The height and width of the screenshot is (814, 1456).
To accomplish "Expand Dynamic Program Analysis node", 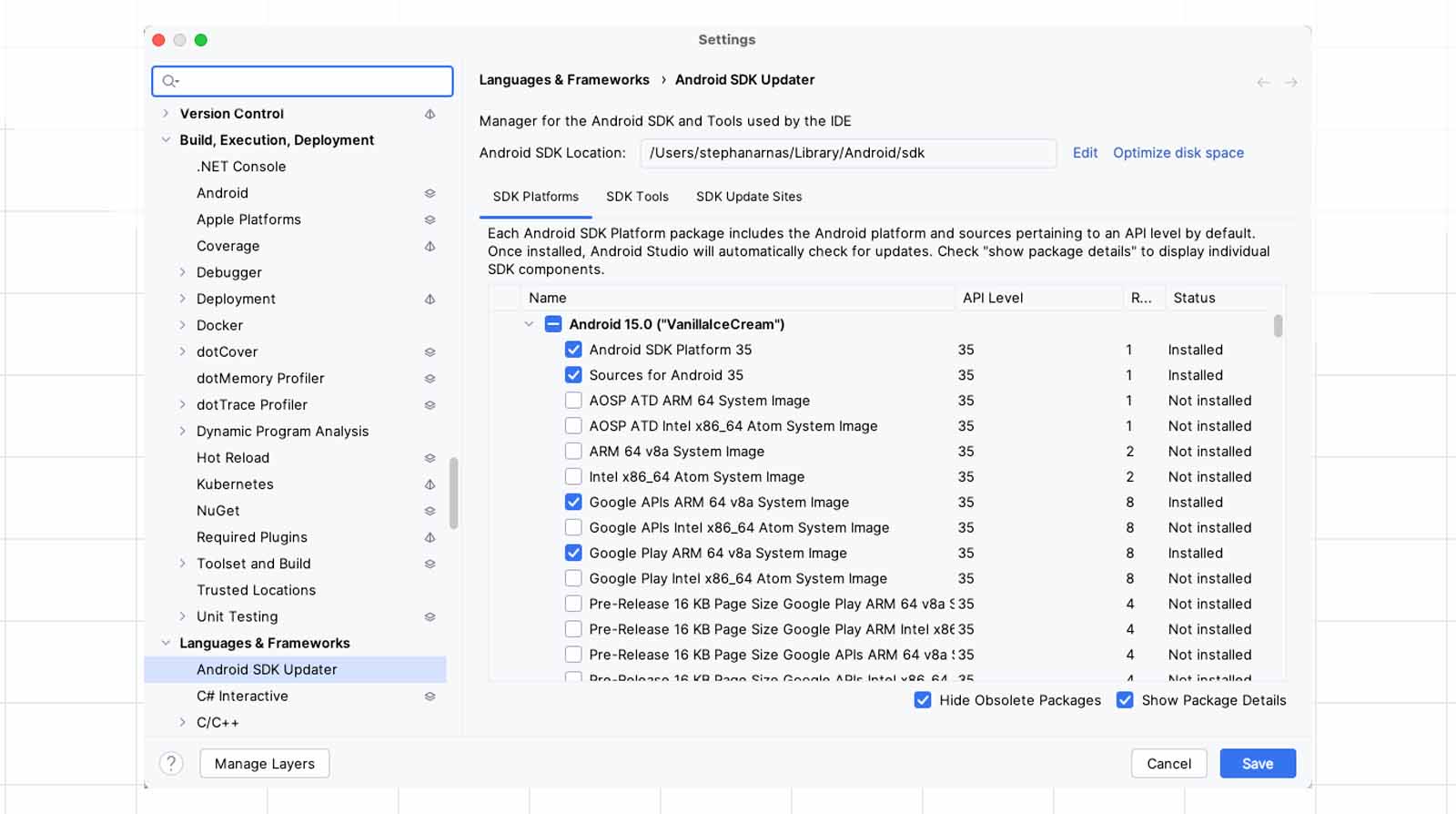I will tap(182, 432).
